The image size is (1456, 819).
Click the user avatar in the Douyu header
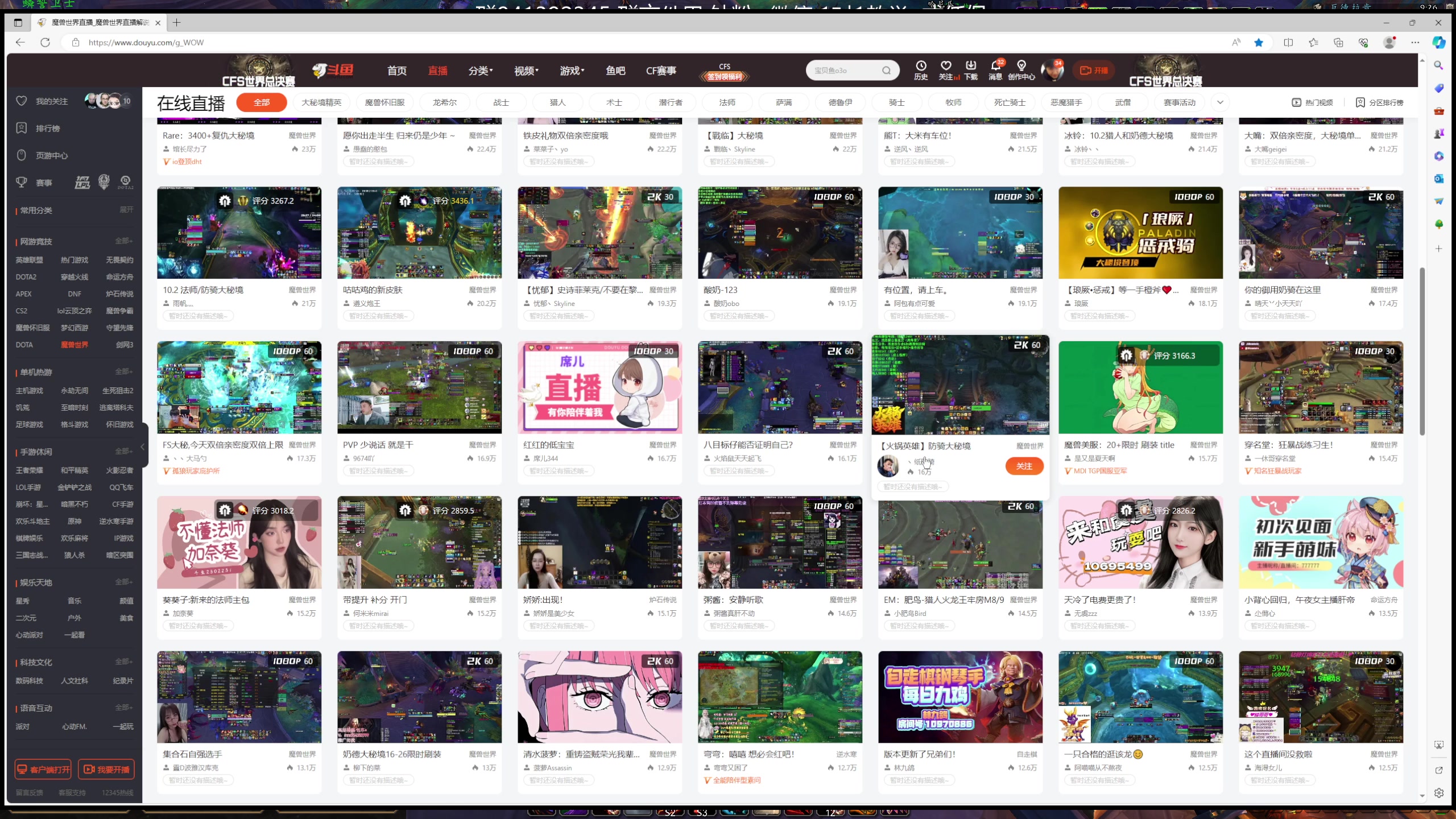(1052, 71)
